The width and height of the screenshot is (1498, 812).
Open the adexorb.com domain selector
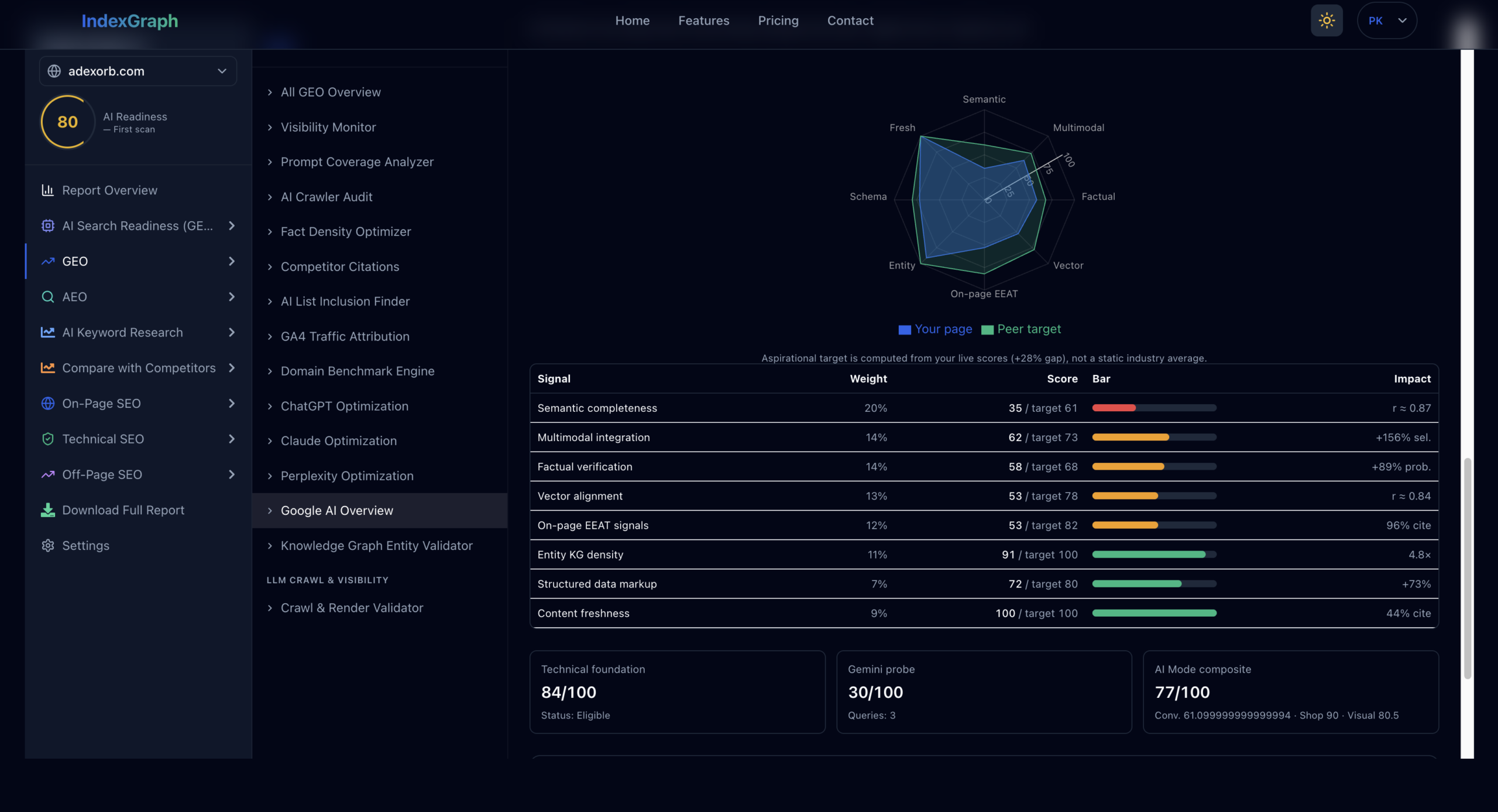coord(138,71)
